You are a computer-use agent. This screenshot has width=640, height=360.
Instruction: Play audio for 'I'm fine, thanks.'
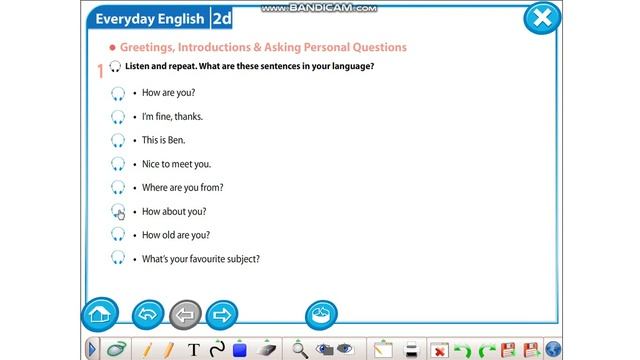(x=118, y=117)
